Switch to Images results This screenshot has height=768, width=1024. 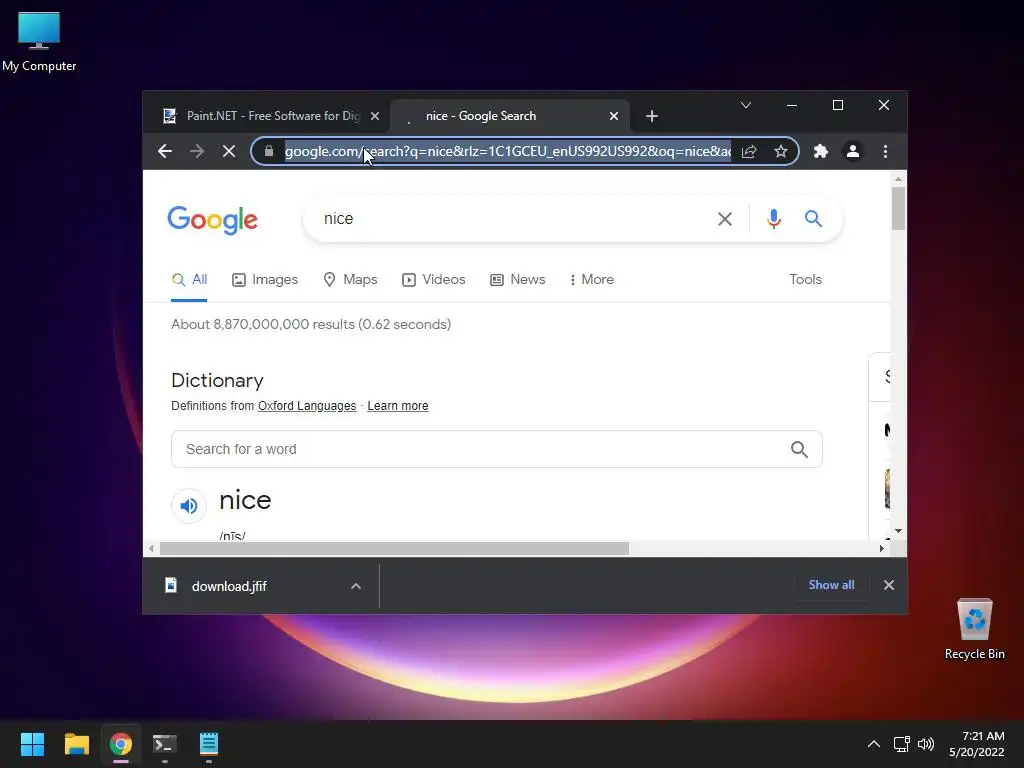(x=265, y=280)
